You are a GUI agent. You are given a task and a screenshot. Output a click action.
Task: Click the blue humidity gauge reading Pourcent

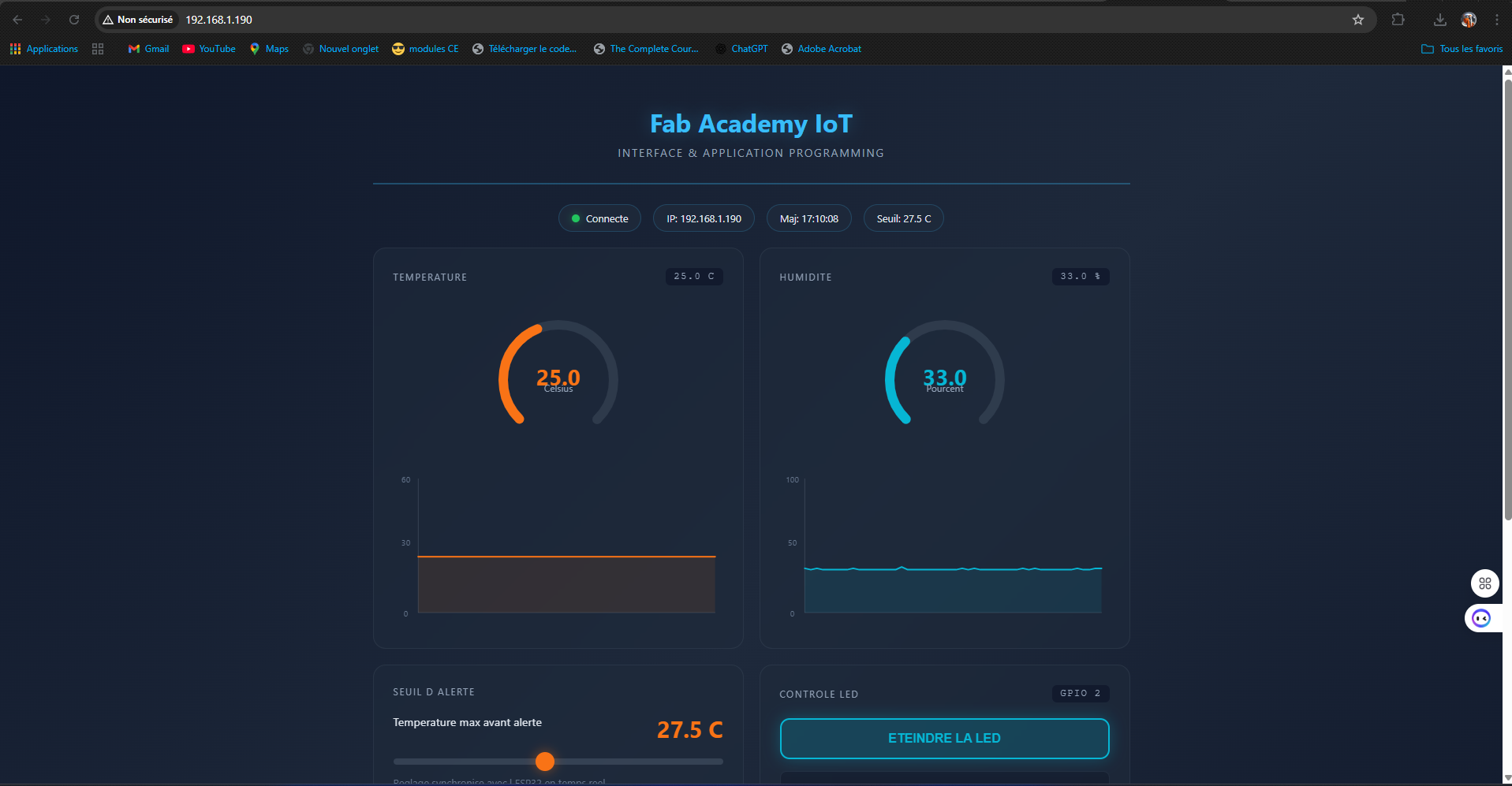click(945, 373)
